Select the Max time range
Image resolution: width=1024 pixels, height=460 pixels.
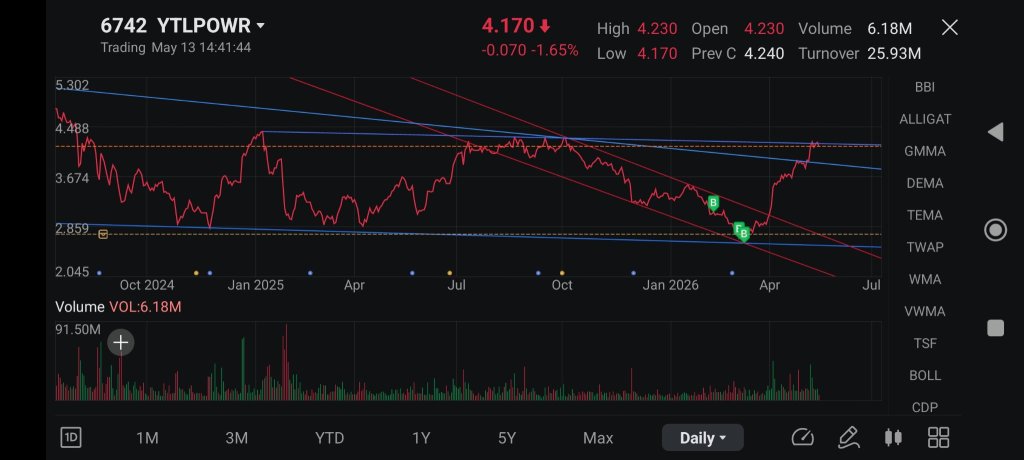pos(598,438)
